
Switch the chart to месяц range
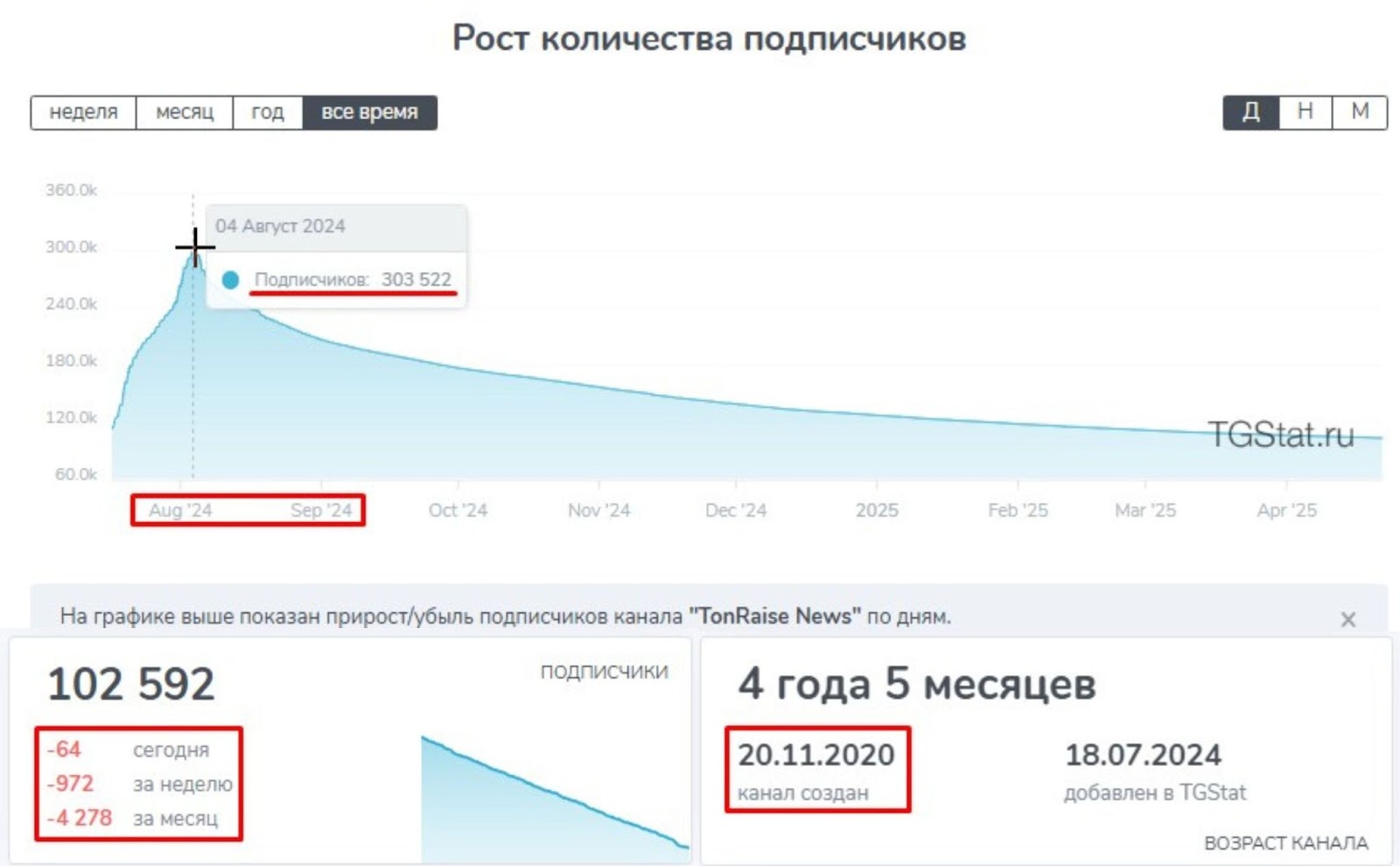click(x=185, y=113)
